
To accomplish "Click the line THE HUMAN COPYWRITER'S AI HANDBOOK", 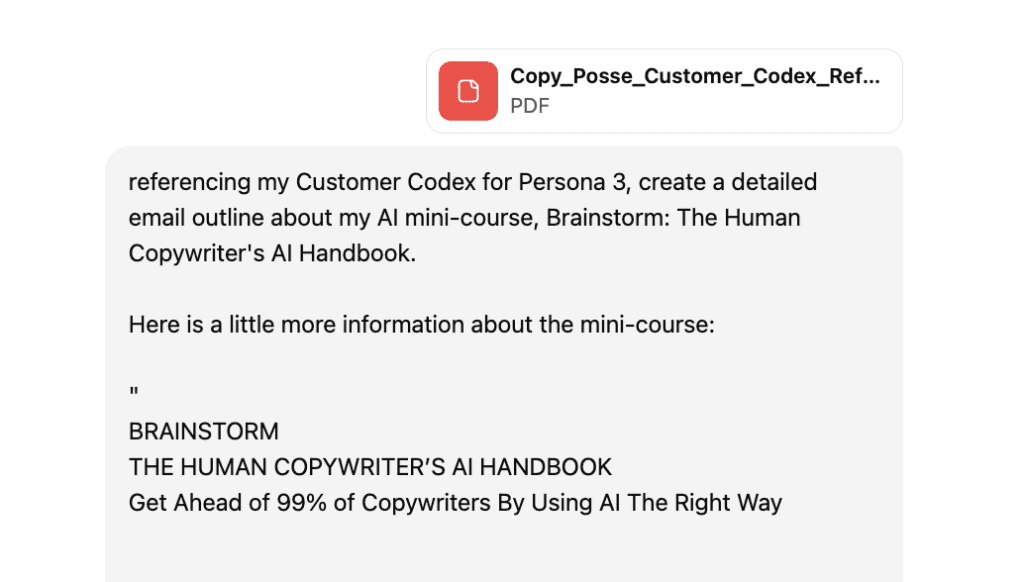I will pyautogui.click(x=371, y=467).
